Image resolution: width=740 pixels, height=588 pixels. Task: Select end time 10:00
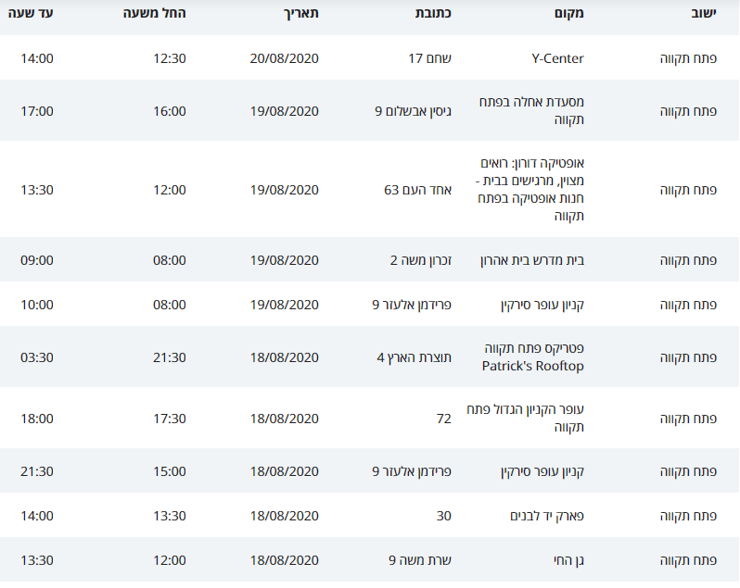point(37,305)
